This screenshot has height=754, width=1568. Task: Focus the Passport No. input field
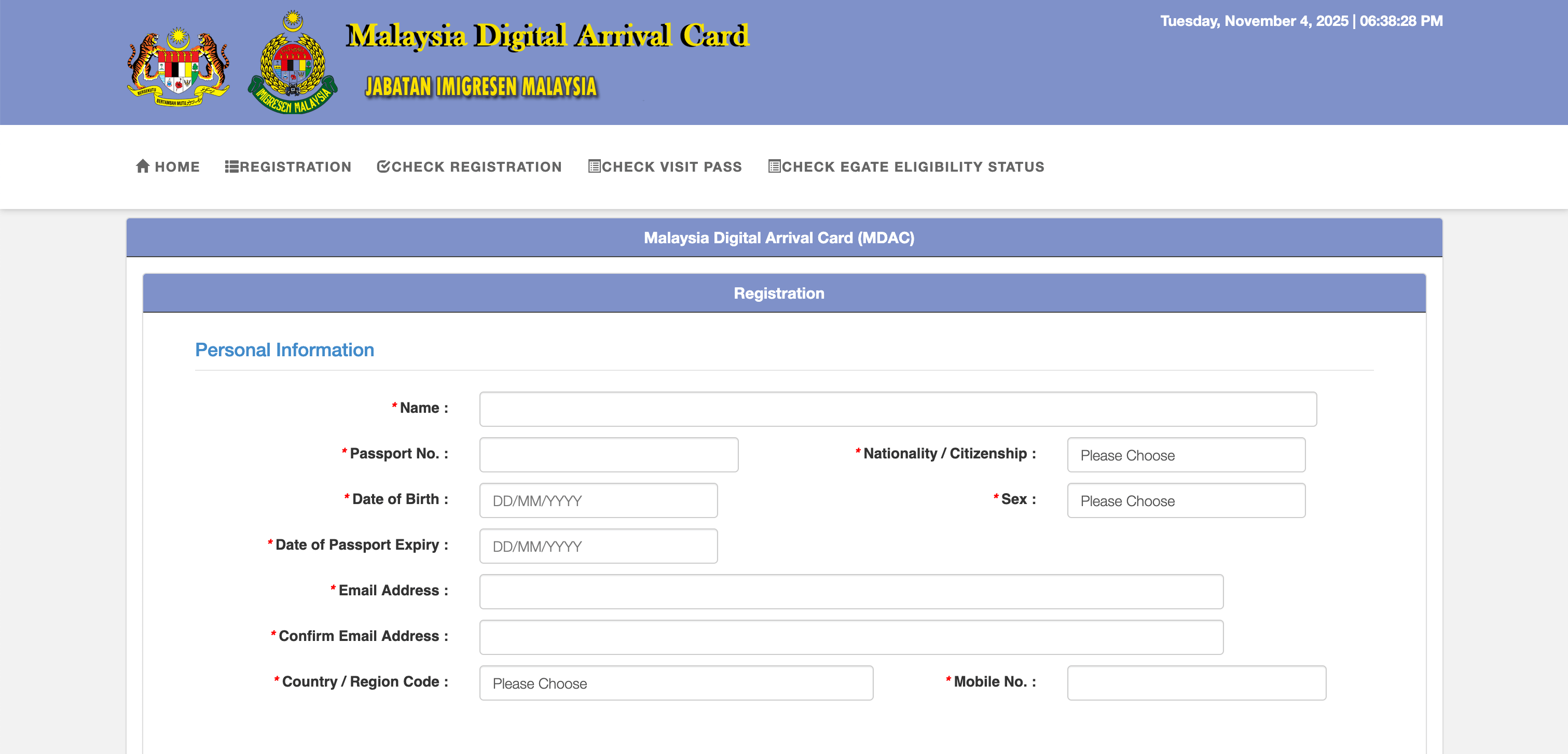pyautogui.click(x=609, y=455)
